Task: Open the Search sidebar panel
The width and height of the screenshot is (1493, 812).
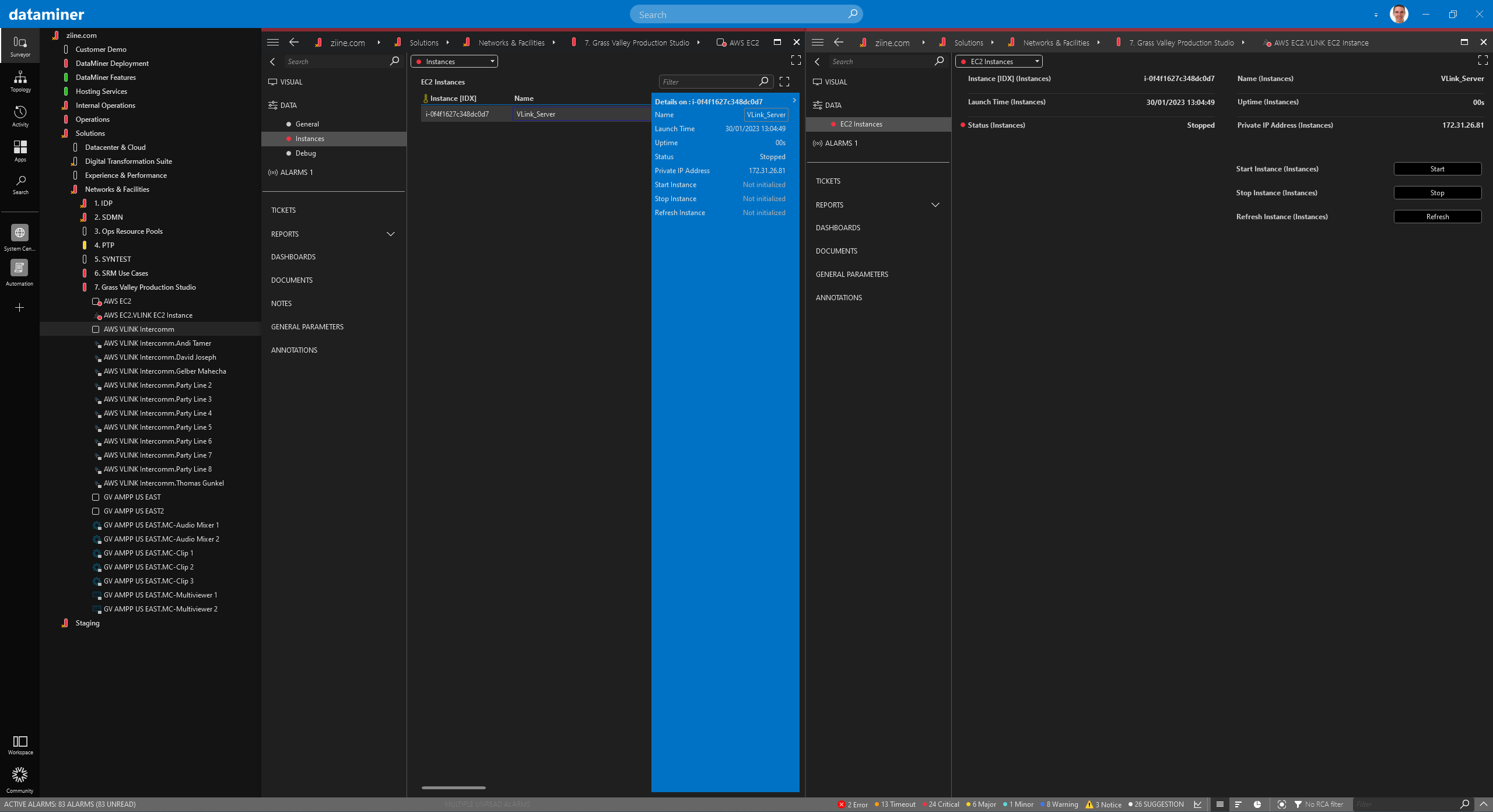Action: [x=20, y=184]
